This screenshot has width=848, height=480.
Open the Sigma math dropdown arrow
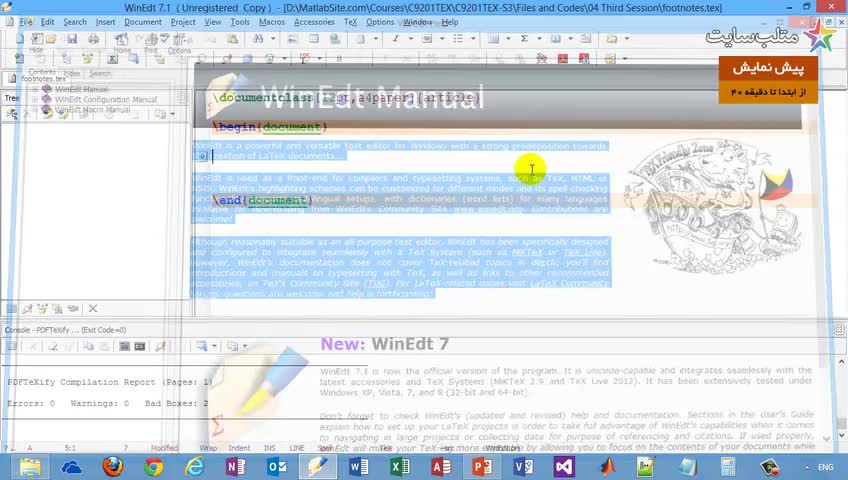coord(539,39)
